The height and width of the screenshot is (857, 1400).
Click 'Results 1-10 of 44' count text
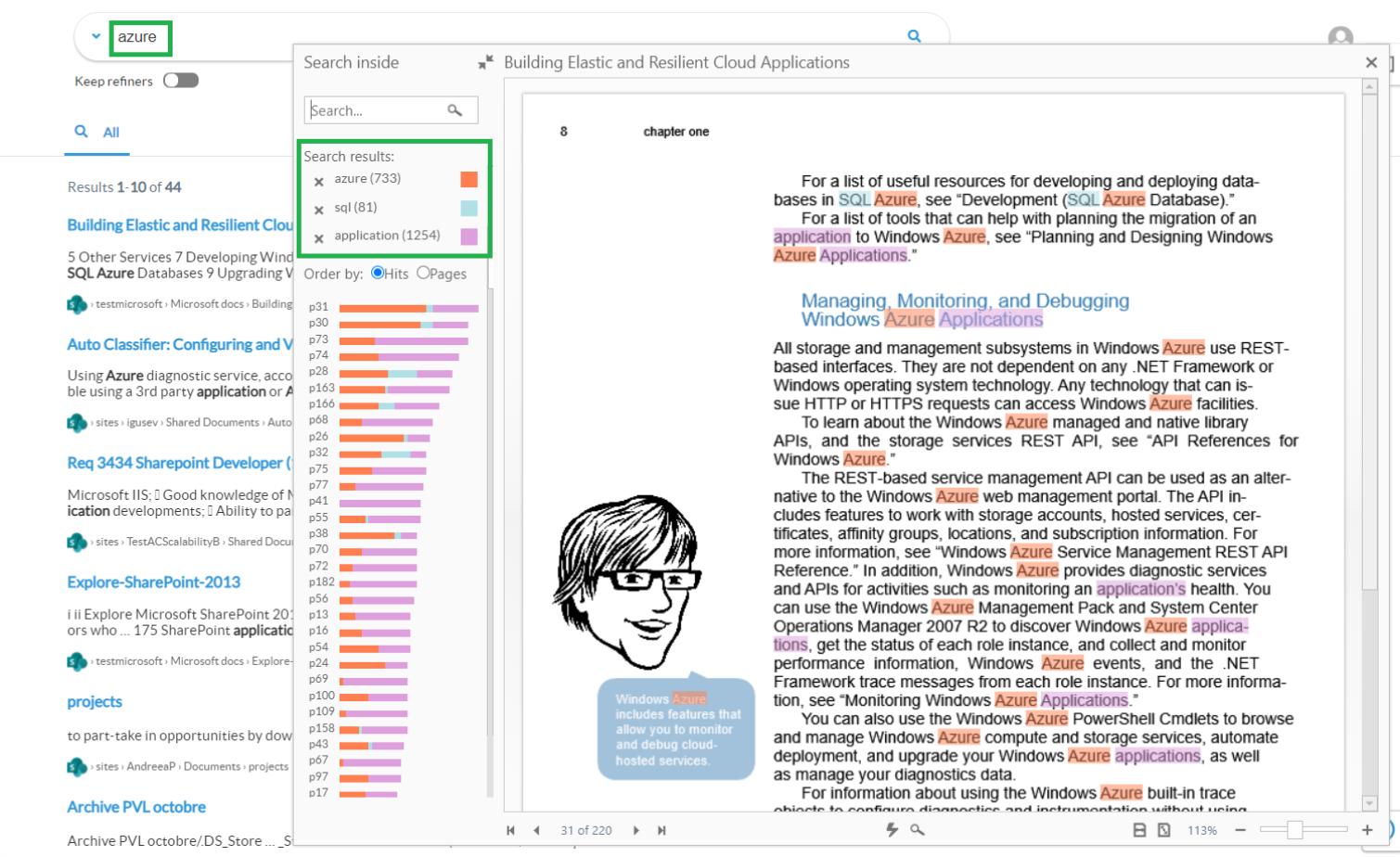(124, 187)
